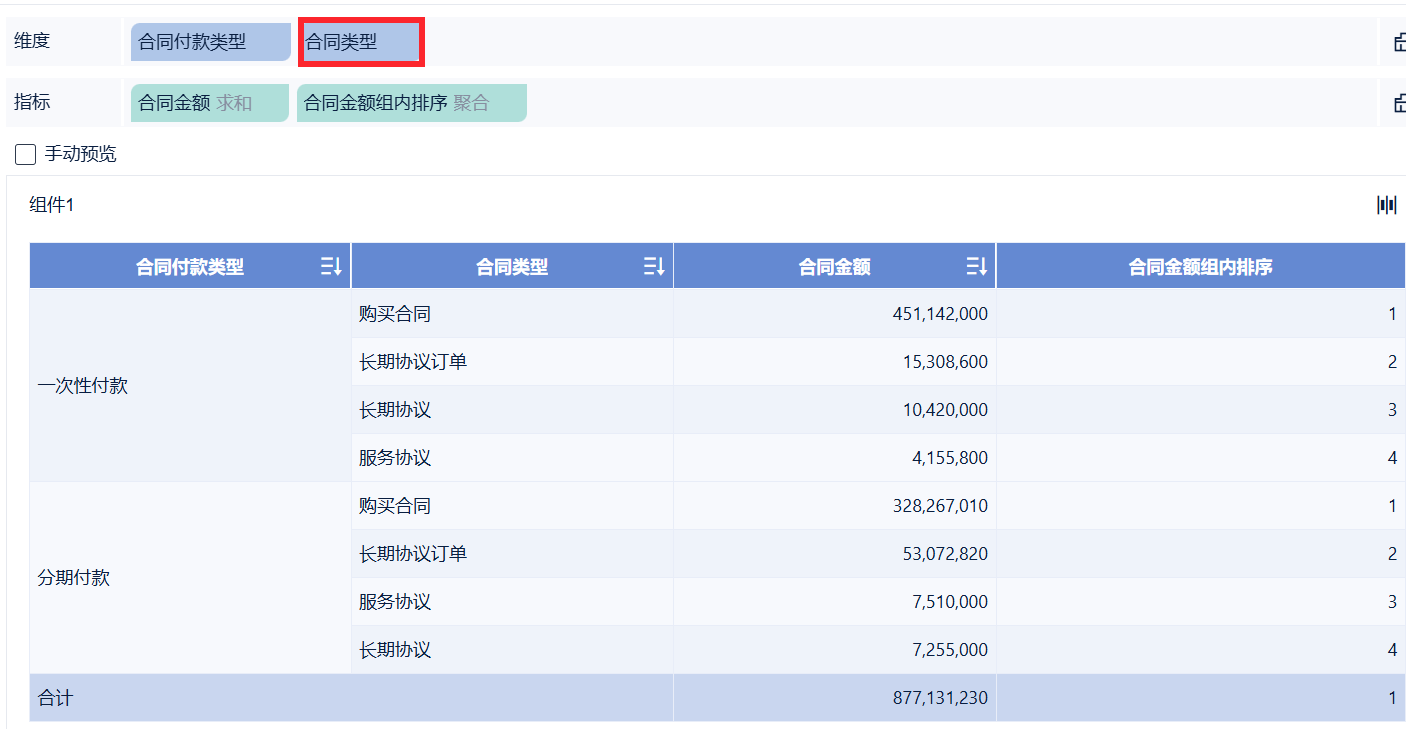Screen dimensions: 1406x729
Task: Click sort icon in 合同类型 column header
Action: pyautogui.click(x=654, y=267)
